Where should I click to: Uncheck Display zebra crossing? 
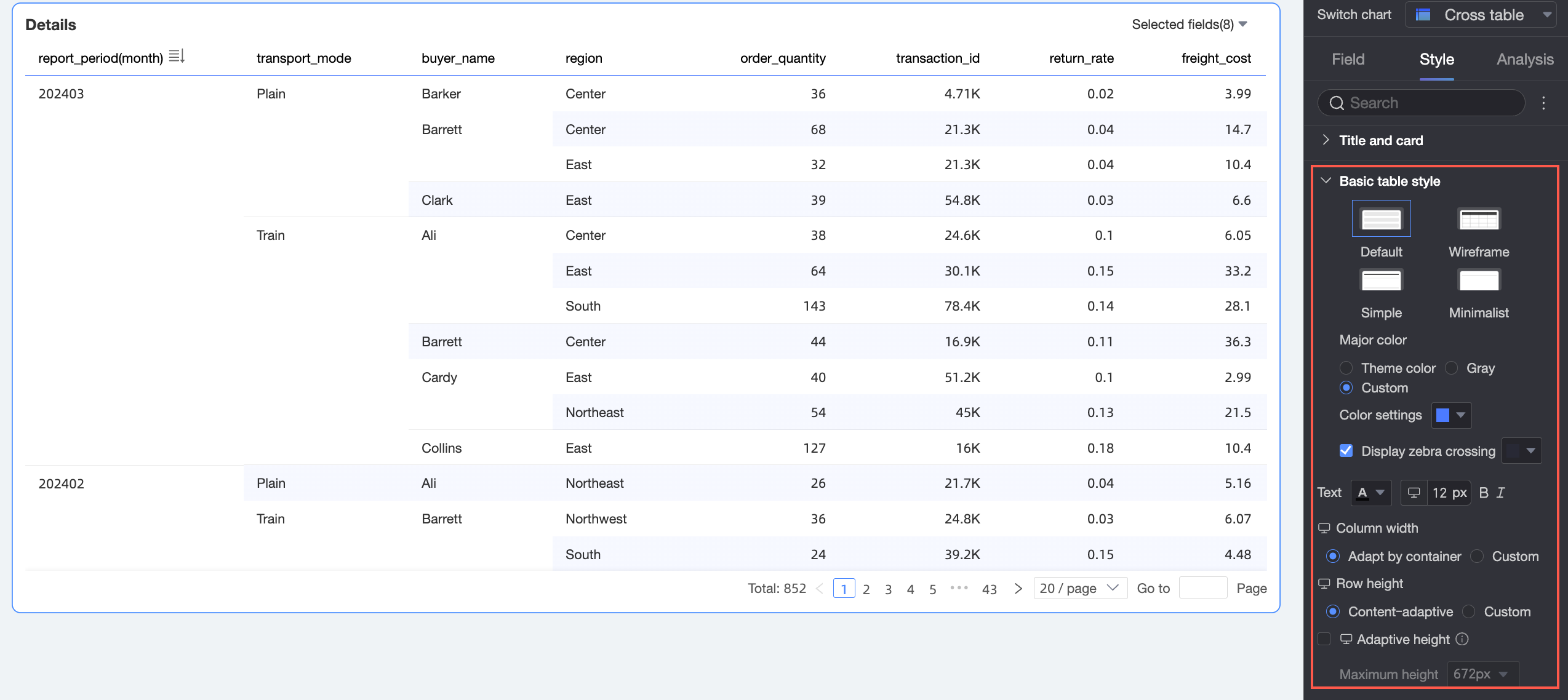(x=1346, y=451)
